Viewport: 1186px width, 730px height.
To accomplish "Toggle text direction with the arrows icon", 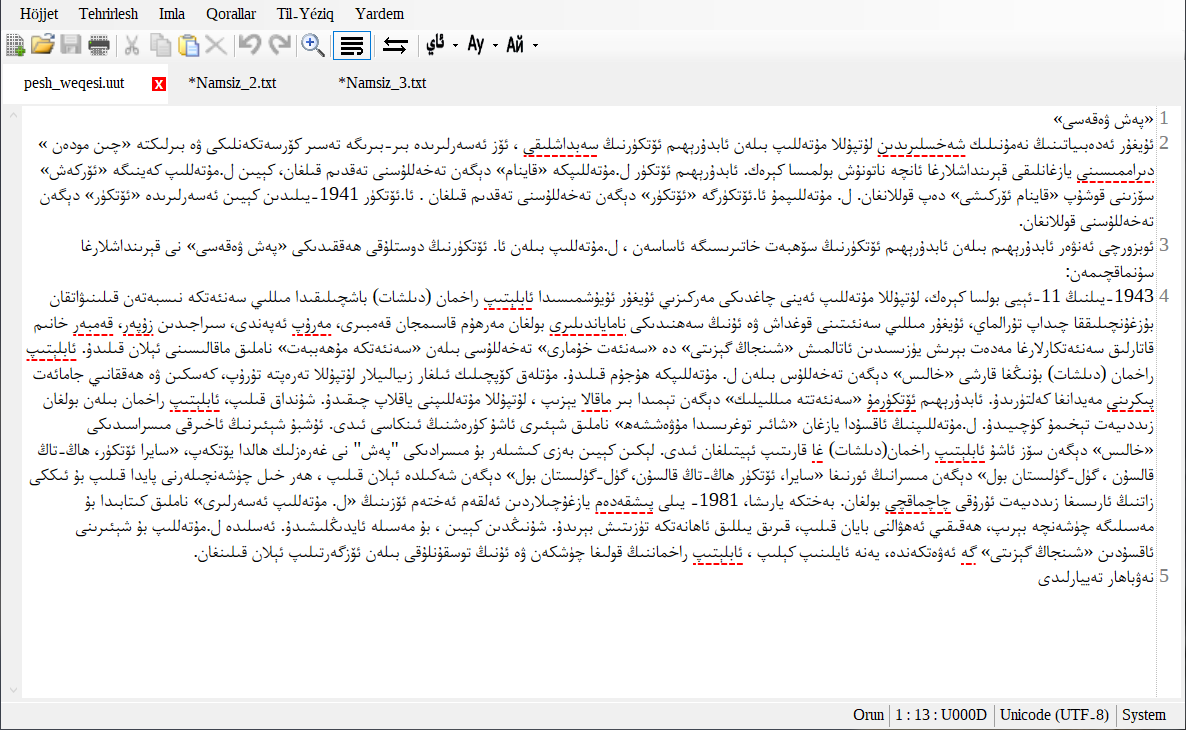I will point(395,45).
